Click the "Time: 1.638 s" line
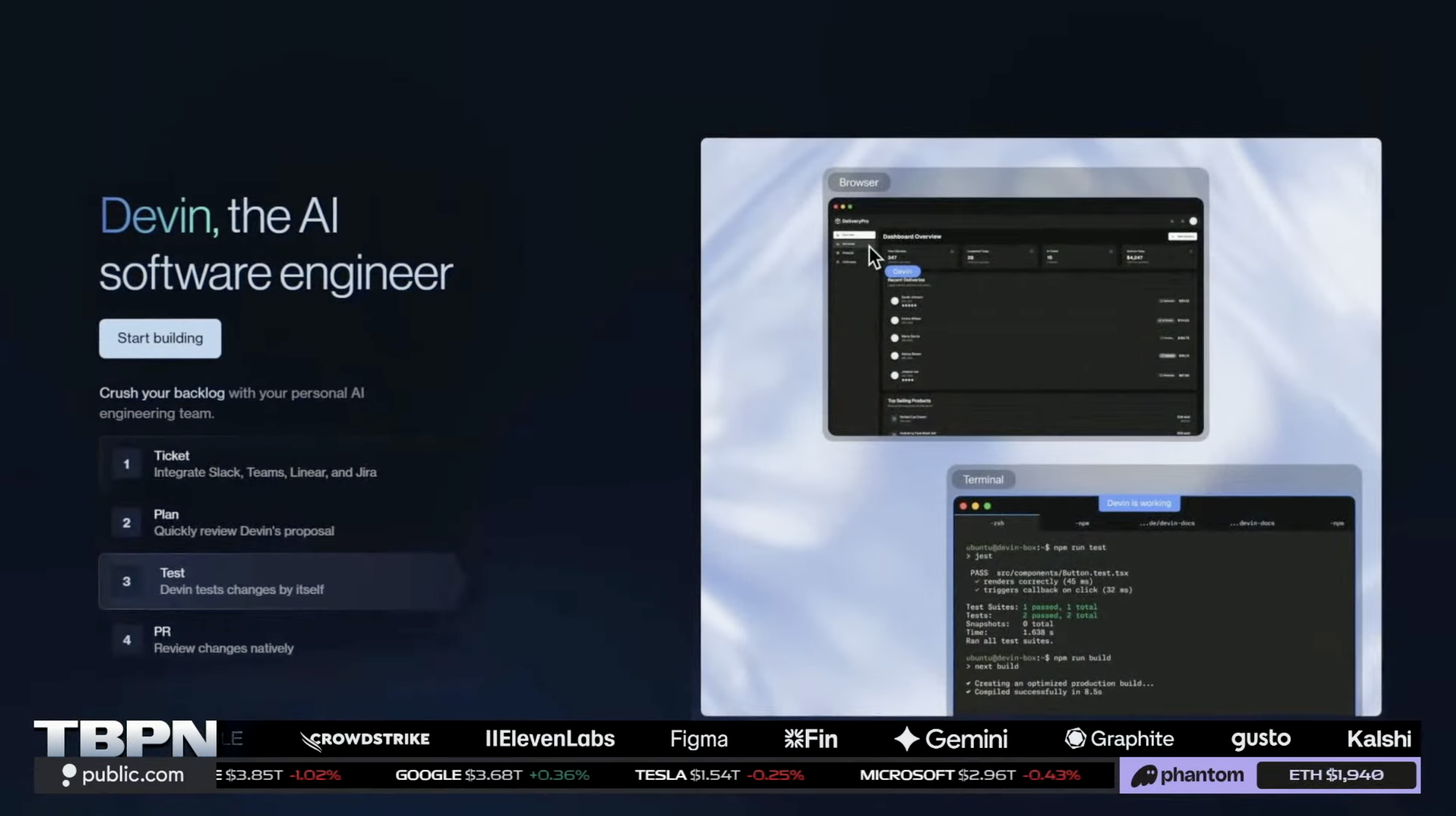 click(x=1009, y=633)
